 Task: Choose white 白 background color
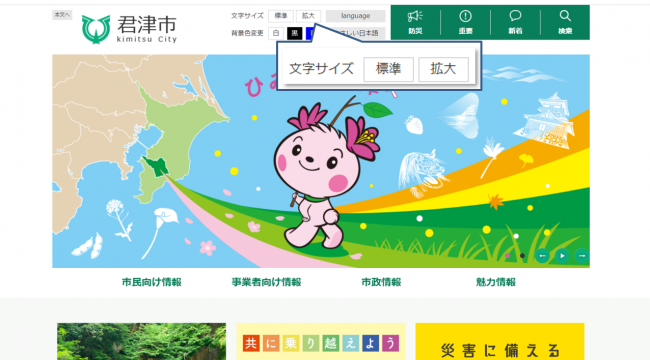click(x=276, y=33)
